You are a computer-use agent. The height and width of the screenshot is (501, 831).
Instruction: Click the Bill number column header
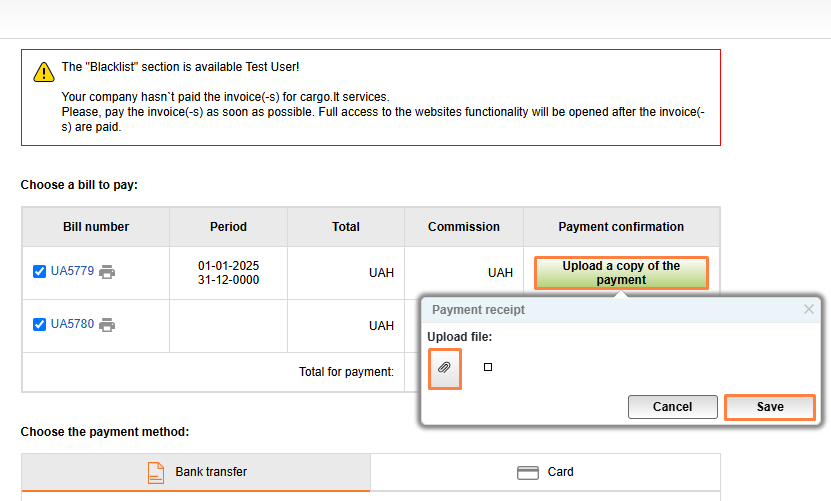pos(96,227)
